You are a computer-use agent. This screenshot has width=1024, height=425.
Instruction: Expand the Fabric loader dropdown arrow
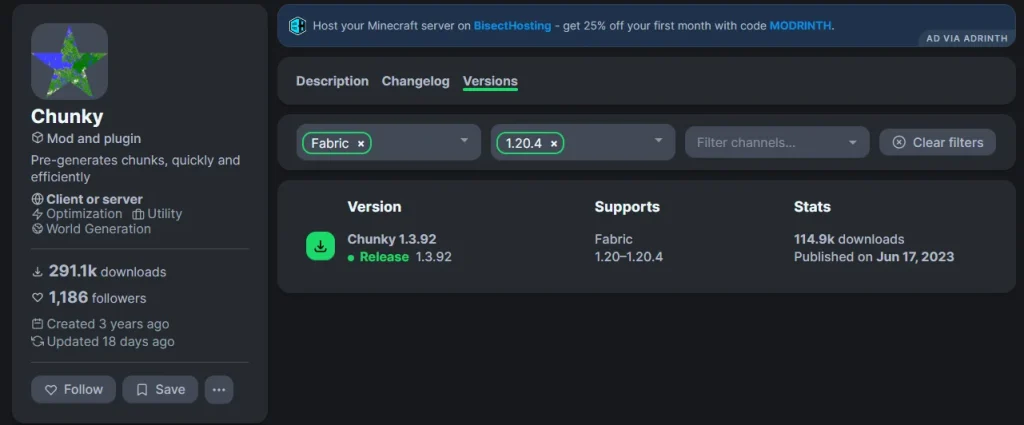point(464,140)
